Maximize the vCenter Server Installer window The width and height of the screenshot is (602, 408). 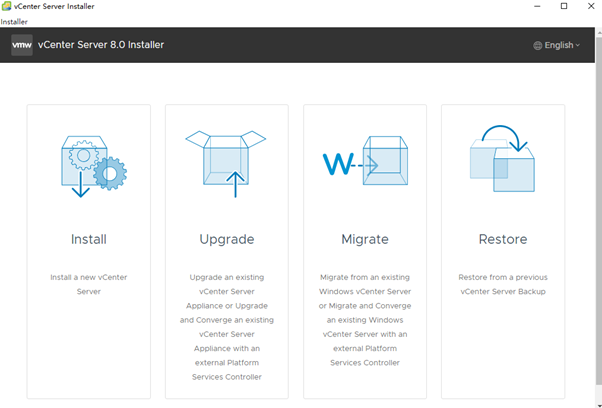[x=564, y=6]
